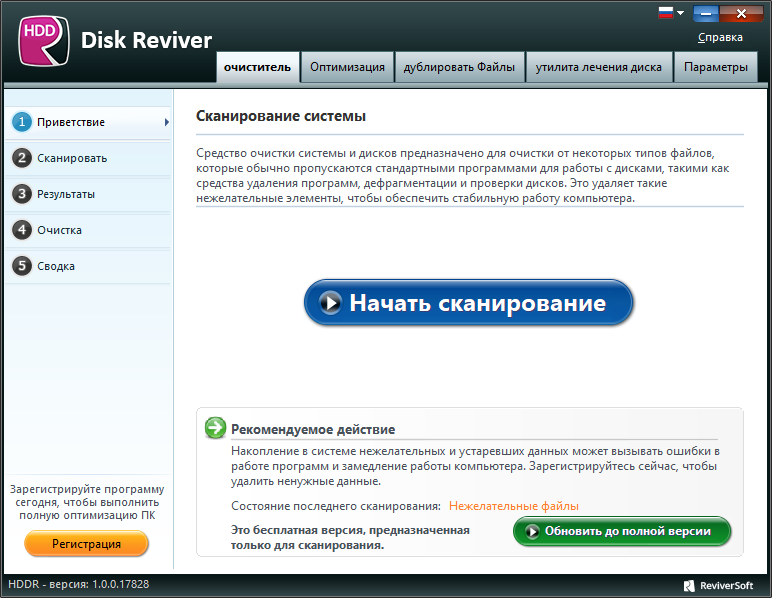Screen dimensions: 772x598
Task: Open the Оптимизация tab
Action: (347, 67)
